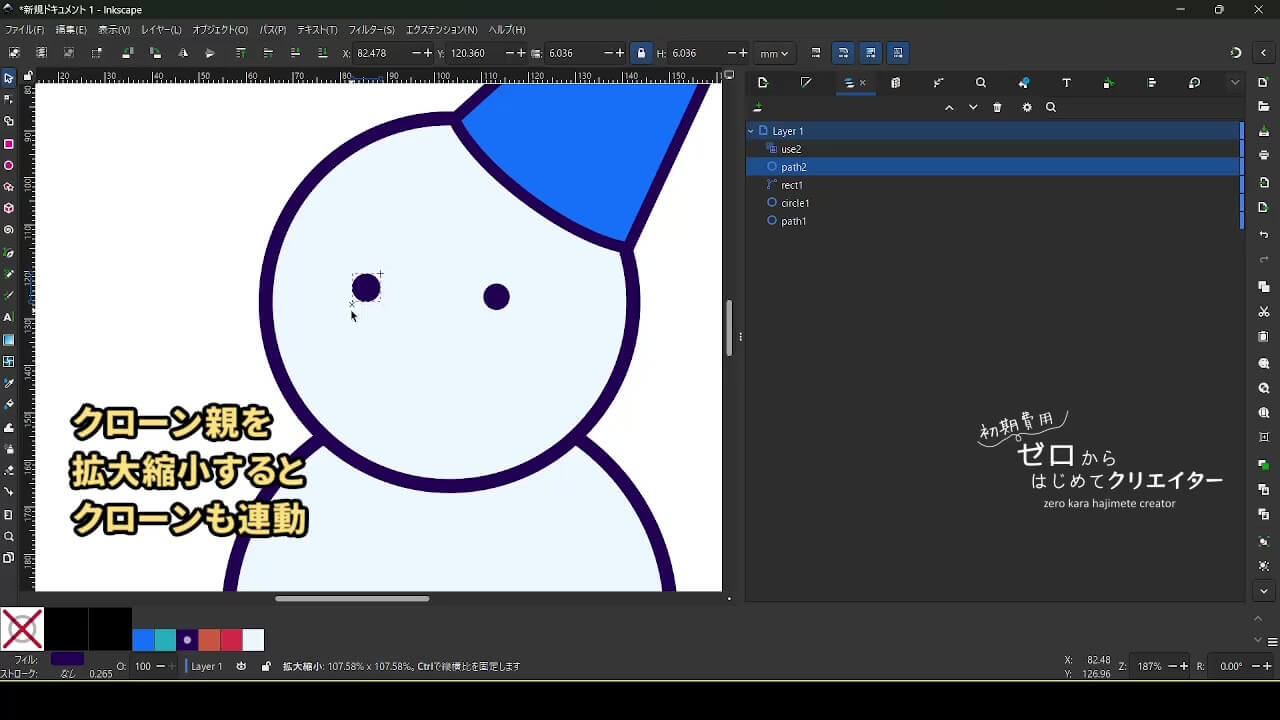Image resolution: width=1280 pixels, height=720 pixels.
Task: Open the Text and Font dialog tab
Action: [x=1066, y=83]
